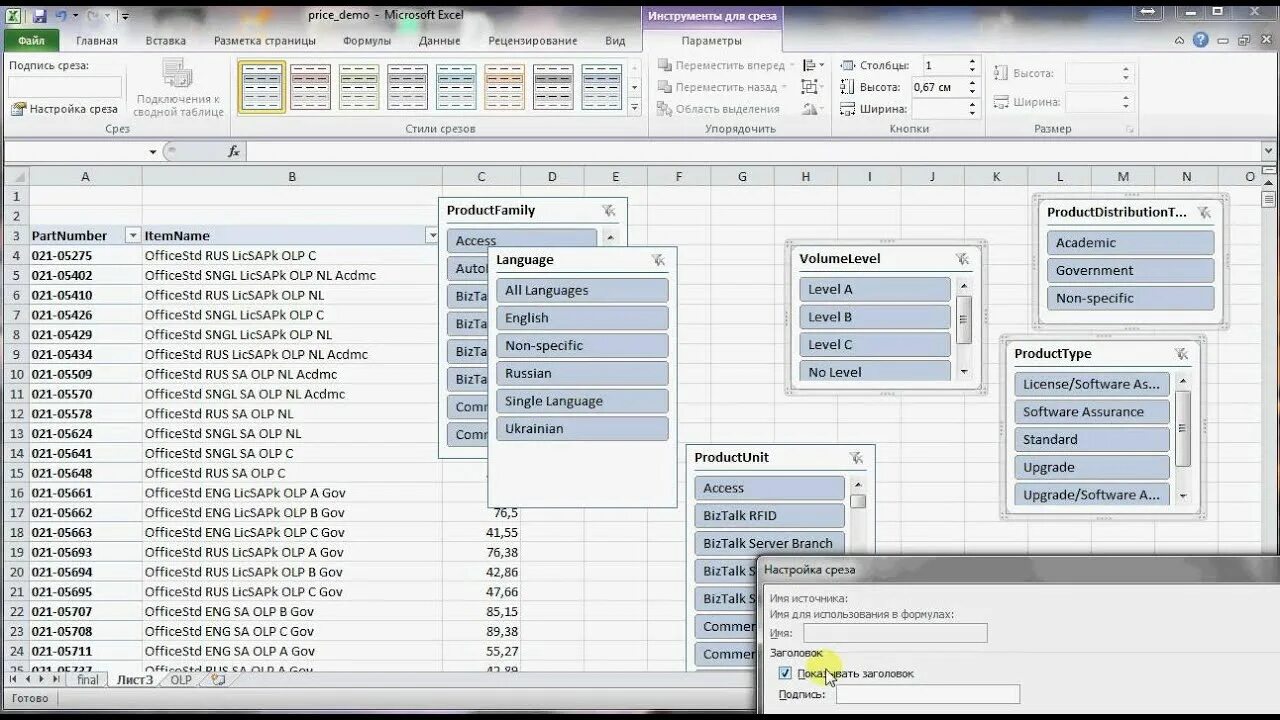Select Academic in ProductDistributionType slicer
The height and width of the screenshot is (720, 1280).
(1131, 242)
